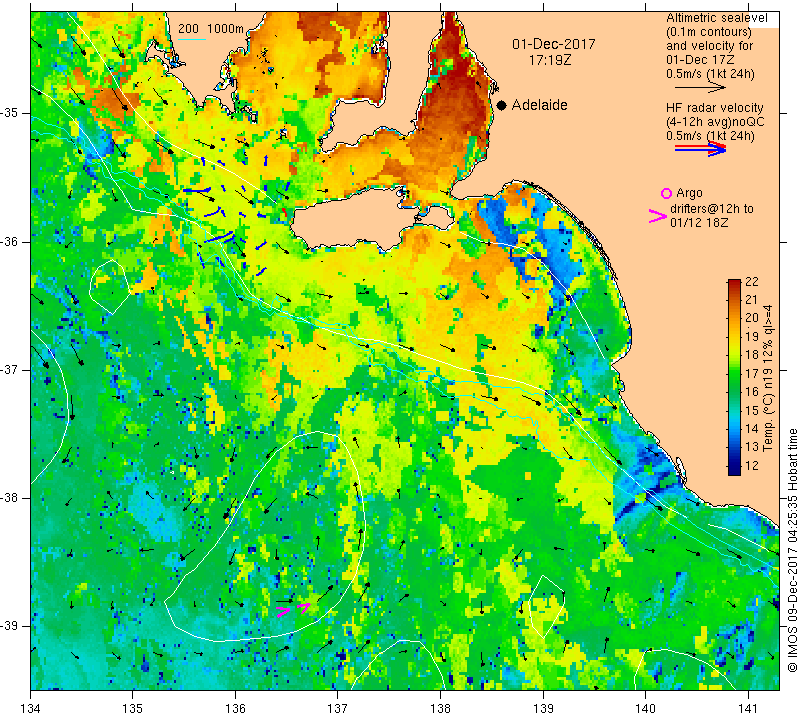Click the latitude axis label -39
Viewport: 800px width, 720px height.
[10, 626]
